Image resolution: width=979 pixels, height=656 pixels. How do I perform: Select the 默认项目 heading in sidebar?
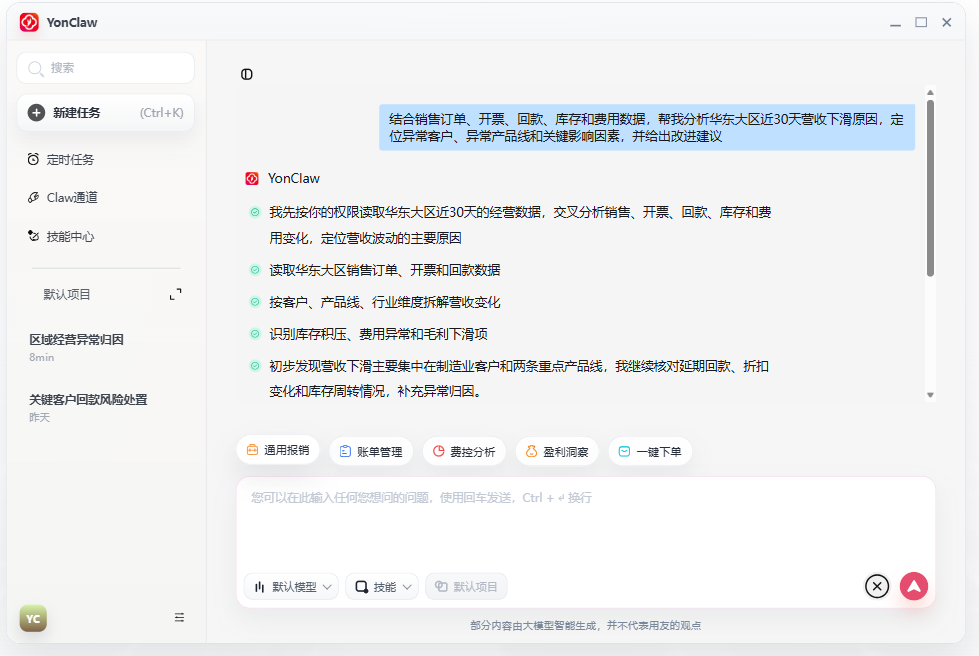pyautogui.click(x=67, y=295)
